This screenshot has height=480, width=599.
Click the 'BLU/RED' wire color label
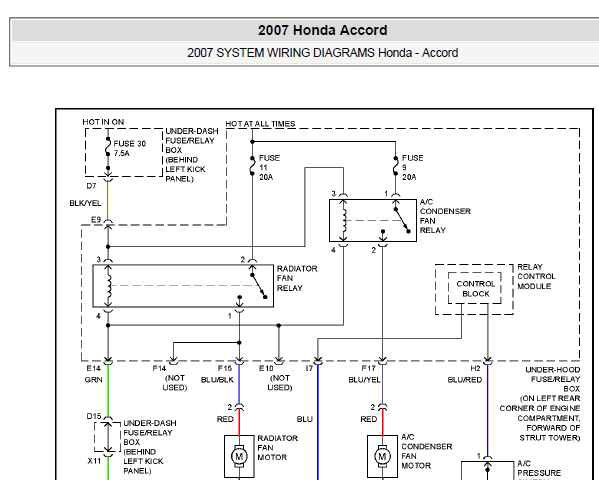pyautogui.click(x=465, y=380)
